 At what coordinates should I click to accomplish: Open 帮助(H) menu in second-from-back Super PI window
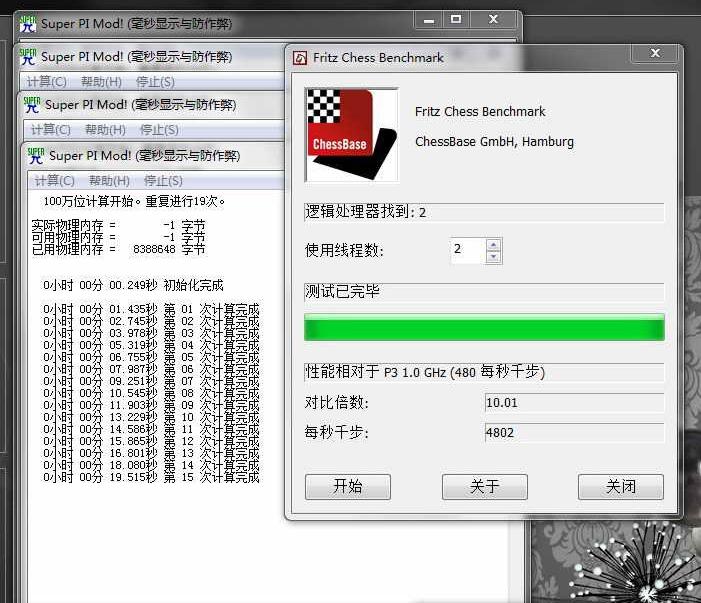101,82
